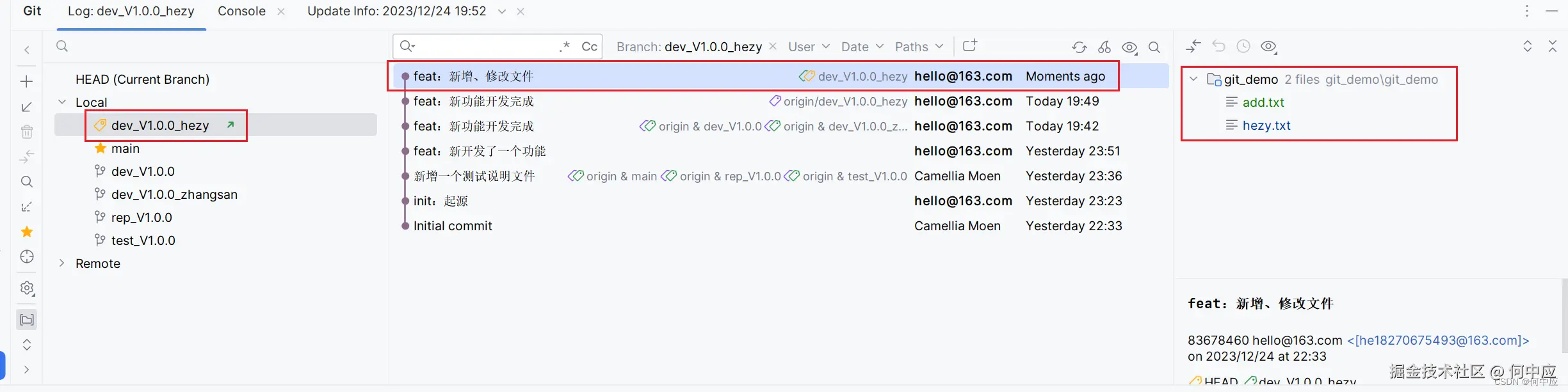This screenshot has width=1568, height=392.
Task: Switch to the Update Info tab
Action: tap(397, 11)
